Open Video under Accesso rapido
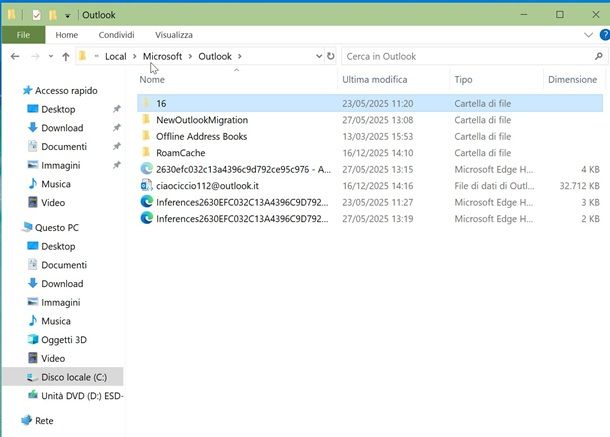 (53, 203)
